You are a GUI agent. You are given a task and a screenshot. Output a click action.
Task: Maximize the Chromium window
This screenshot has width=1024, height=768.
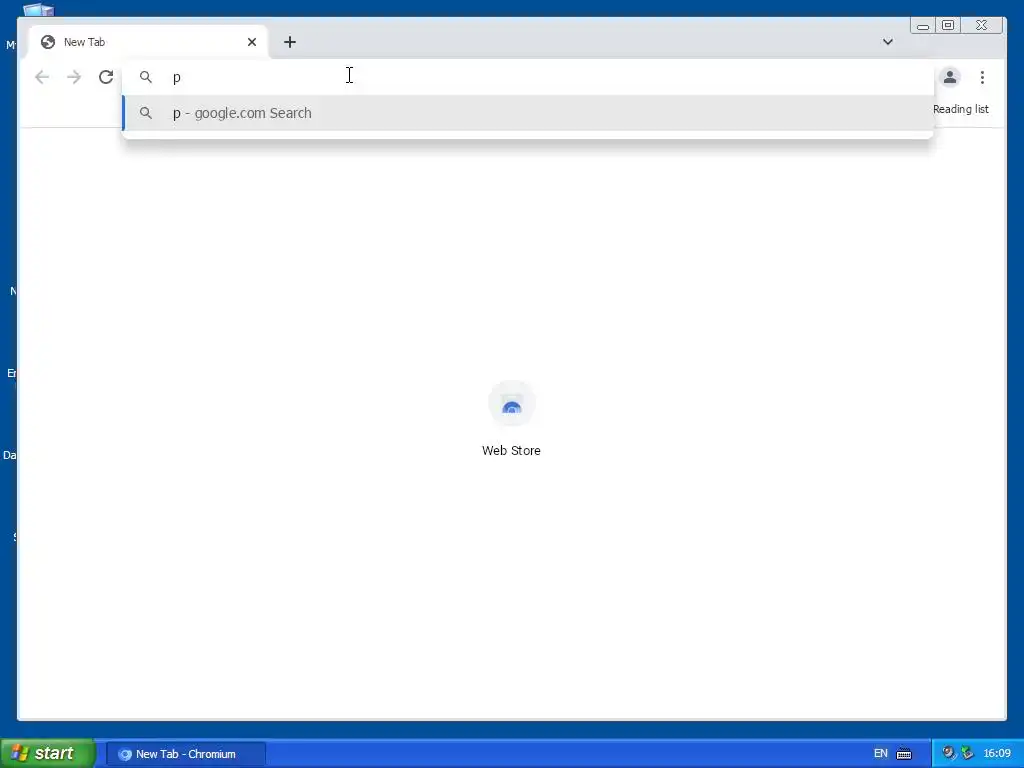click(x=948, y=25)
